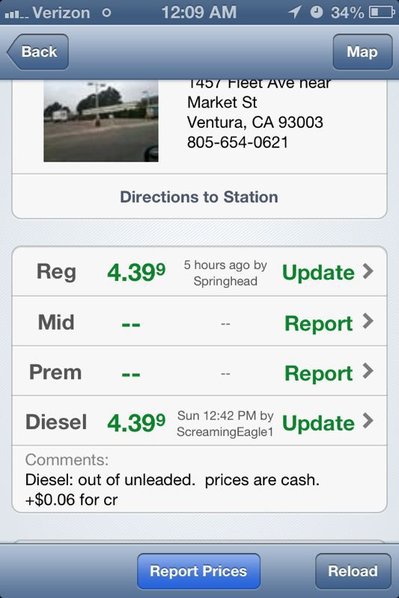Expand the Mid row chevron
This screenshot has width=399, height=598.
(x=368, y=321)
